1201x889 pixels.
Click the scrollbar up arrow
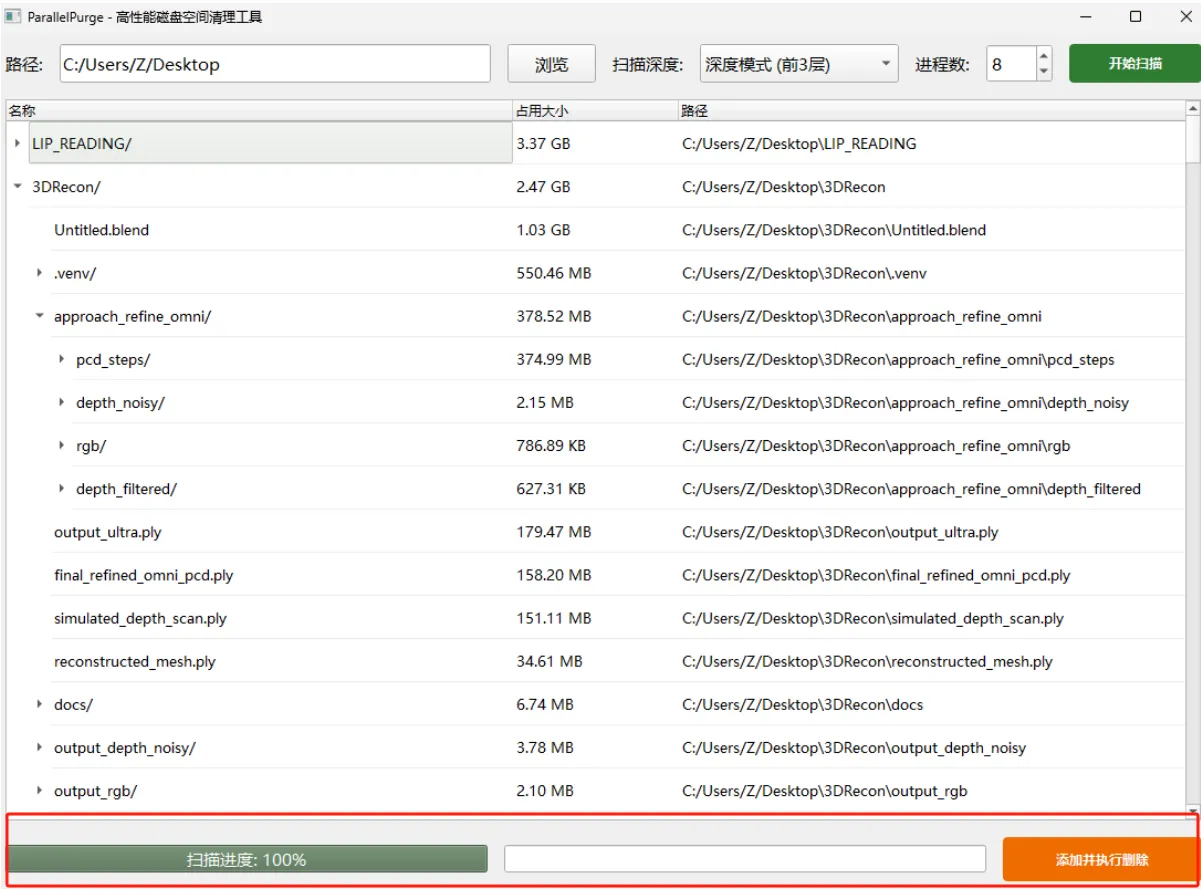[x=1192, y=108]
